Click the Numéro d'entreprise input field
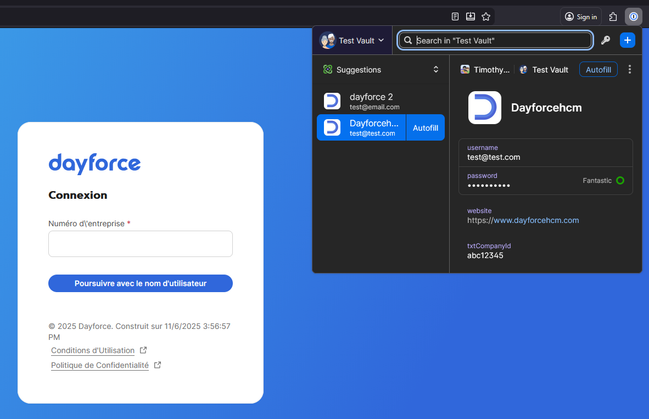 pyautogui.click(x=140, y=244)
